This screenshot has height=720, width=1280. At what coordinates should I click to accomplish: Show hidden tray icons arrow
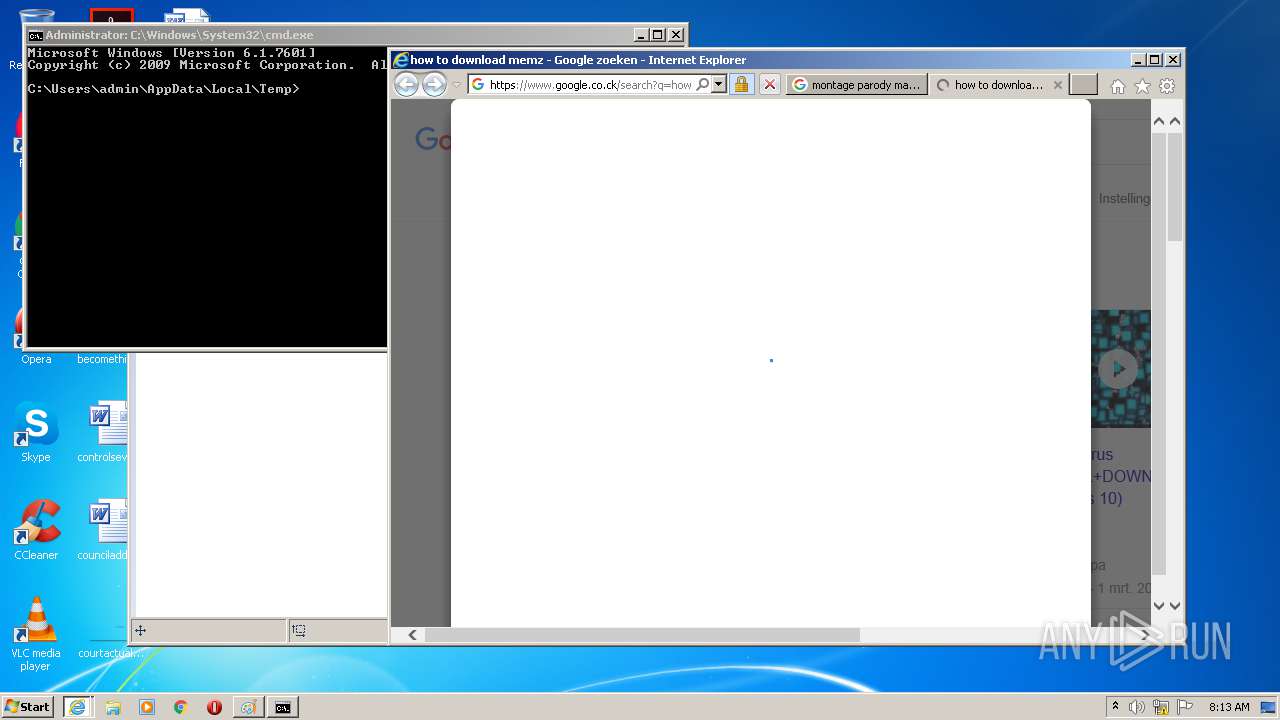[1115, 706]
